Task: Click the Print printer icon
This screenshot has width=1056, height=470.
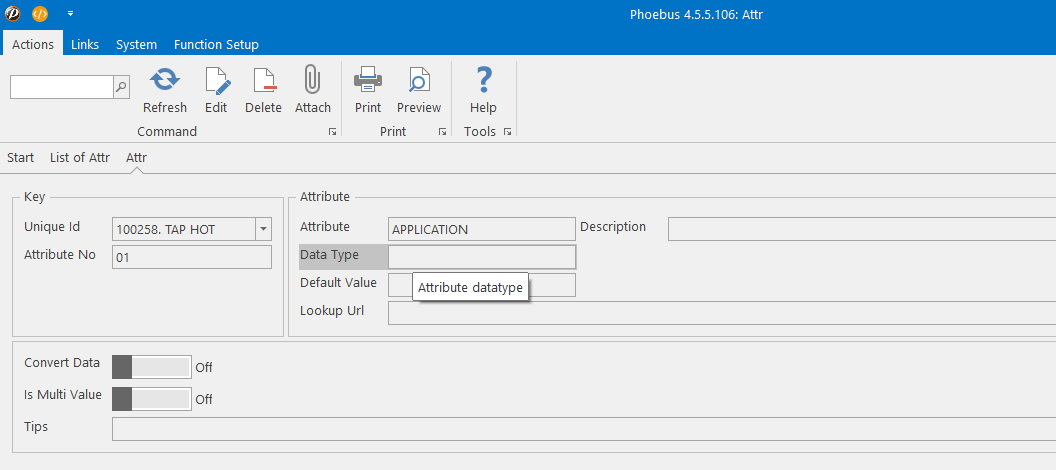Action: (368, 80)
